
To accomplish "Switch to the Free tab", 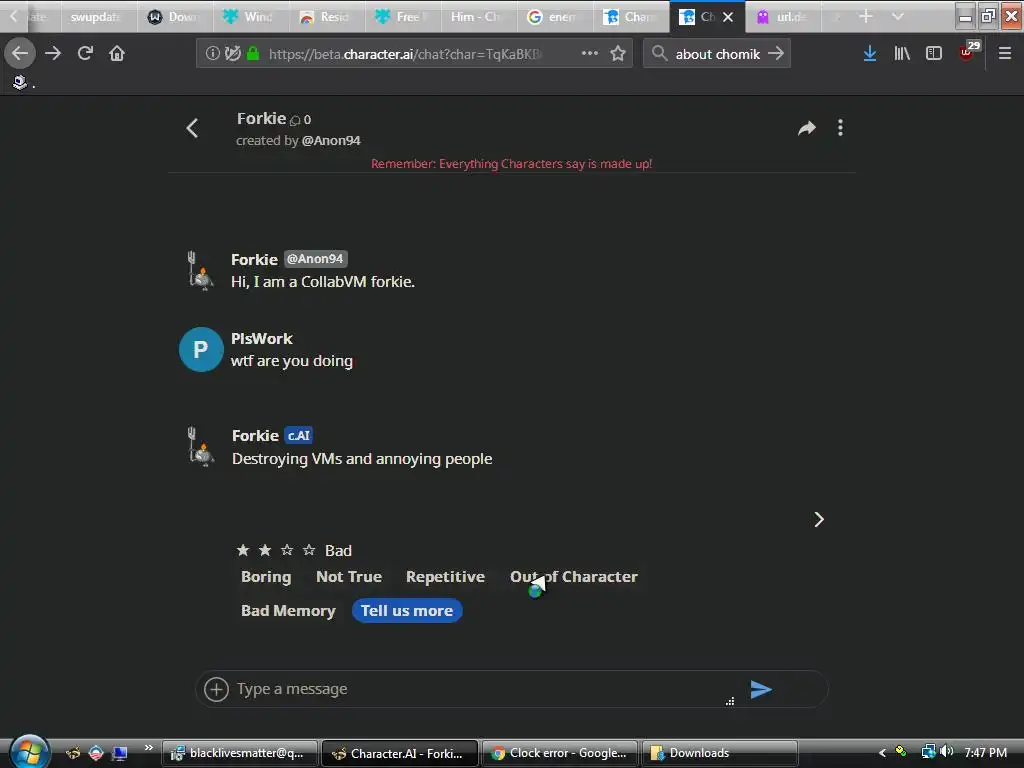I will click(403, 16).
